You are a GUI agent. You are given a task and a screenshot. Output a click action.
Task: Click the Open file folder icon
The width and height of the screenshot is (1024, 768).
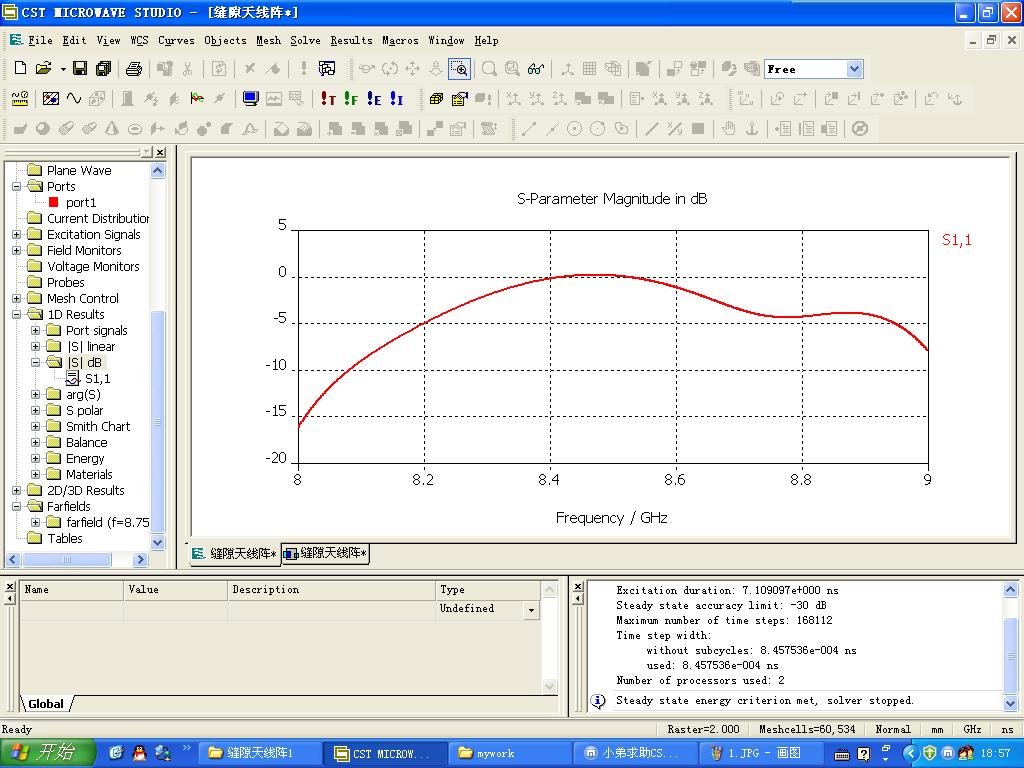tap(43, 68)
